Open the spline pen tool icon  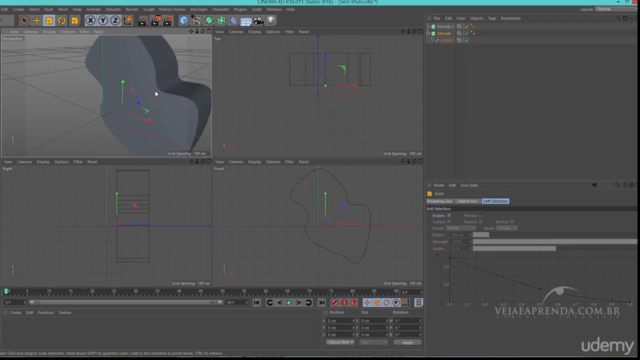point(196,20)
